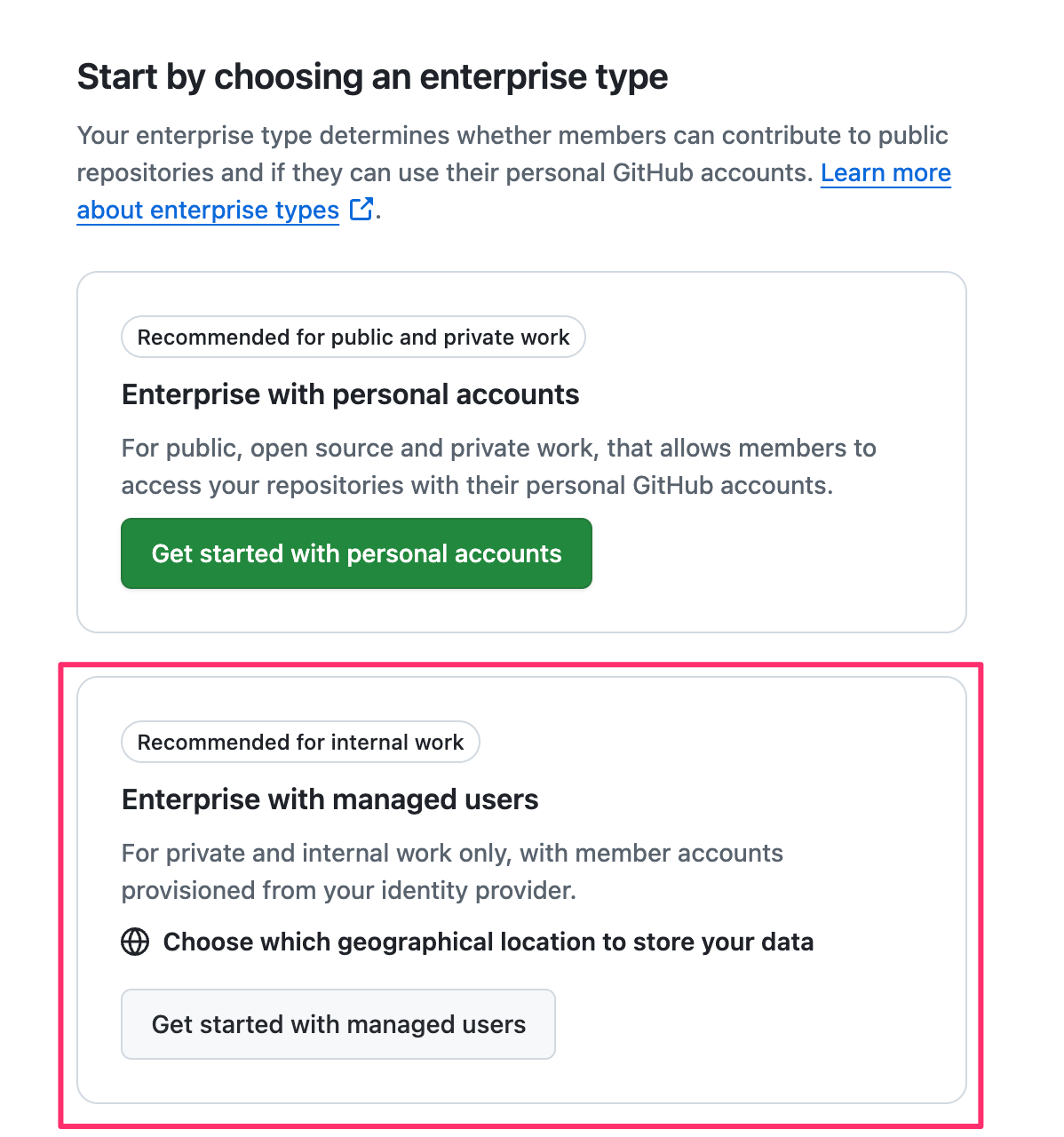This screenshot has height=1137, width=1064.
Task: Open the Learn more about enterprise types link
Action: pos(885,173)
